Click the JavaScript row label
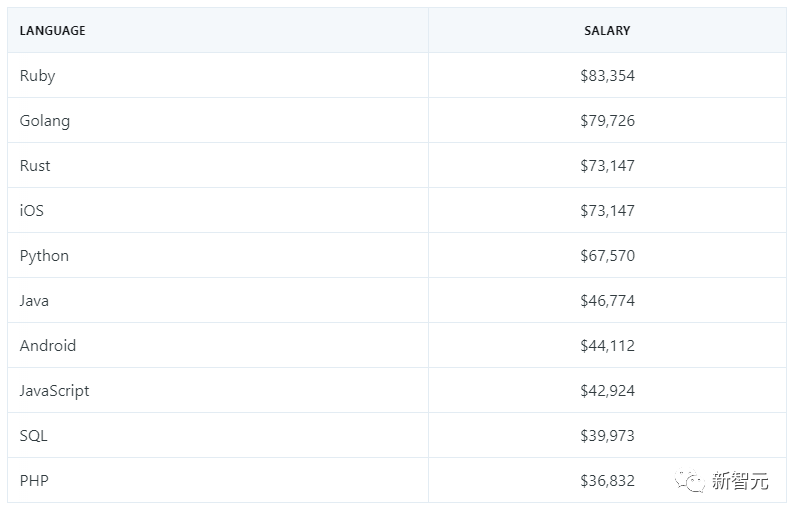This screenshot has width=794, height=515. [55, 391]
